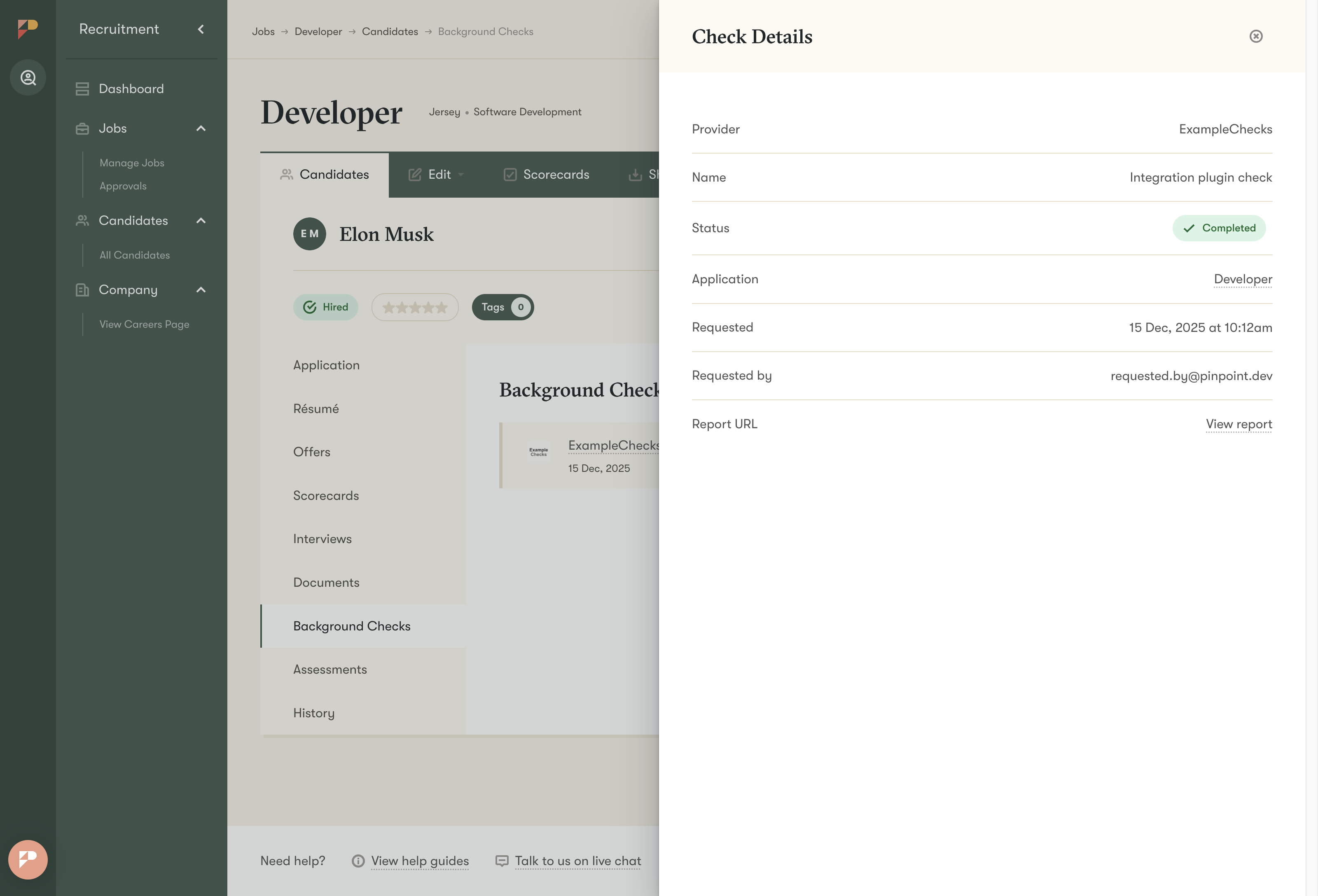This screenshot has width=1318, height=896.
Task: Open the chat widget bubble icon
Action: click(x=28, y=859)
